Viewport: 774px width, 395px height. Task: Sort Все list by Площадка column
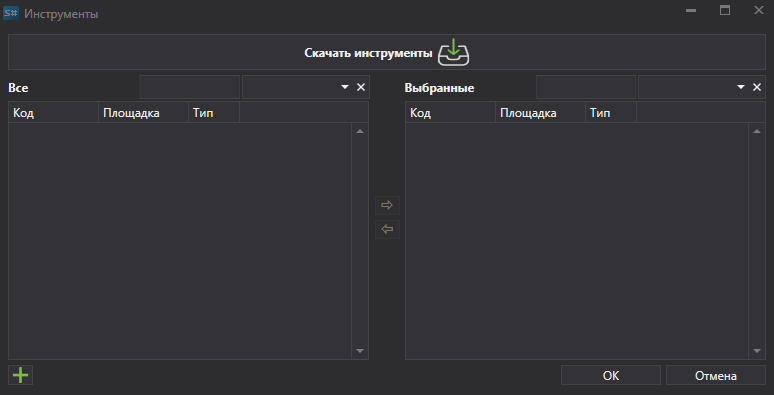tap(143, 113)
